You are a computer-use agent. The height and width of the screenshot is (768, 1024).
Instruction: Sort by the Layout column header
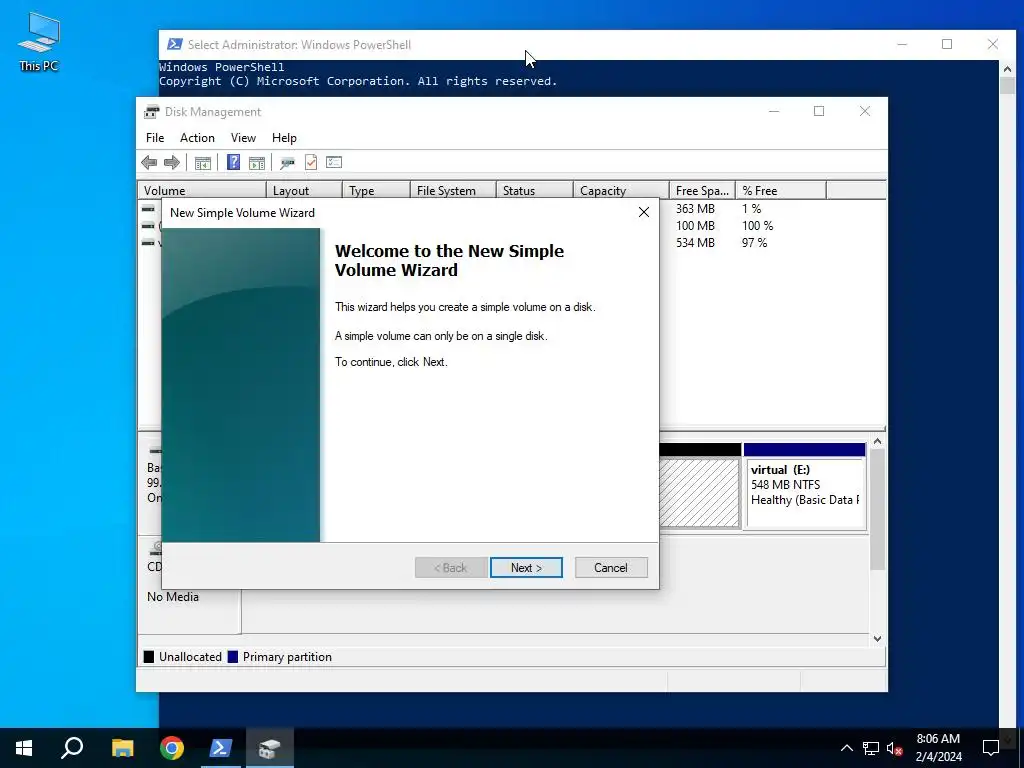click(x=304, y=191)
